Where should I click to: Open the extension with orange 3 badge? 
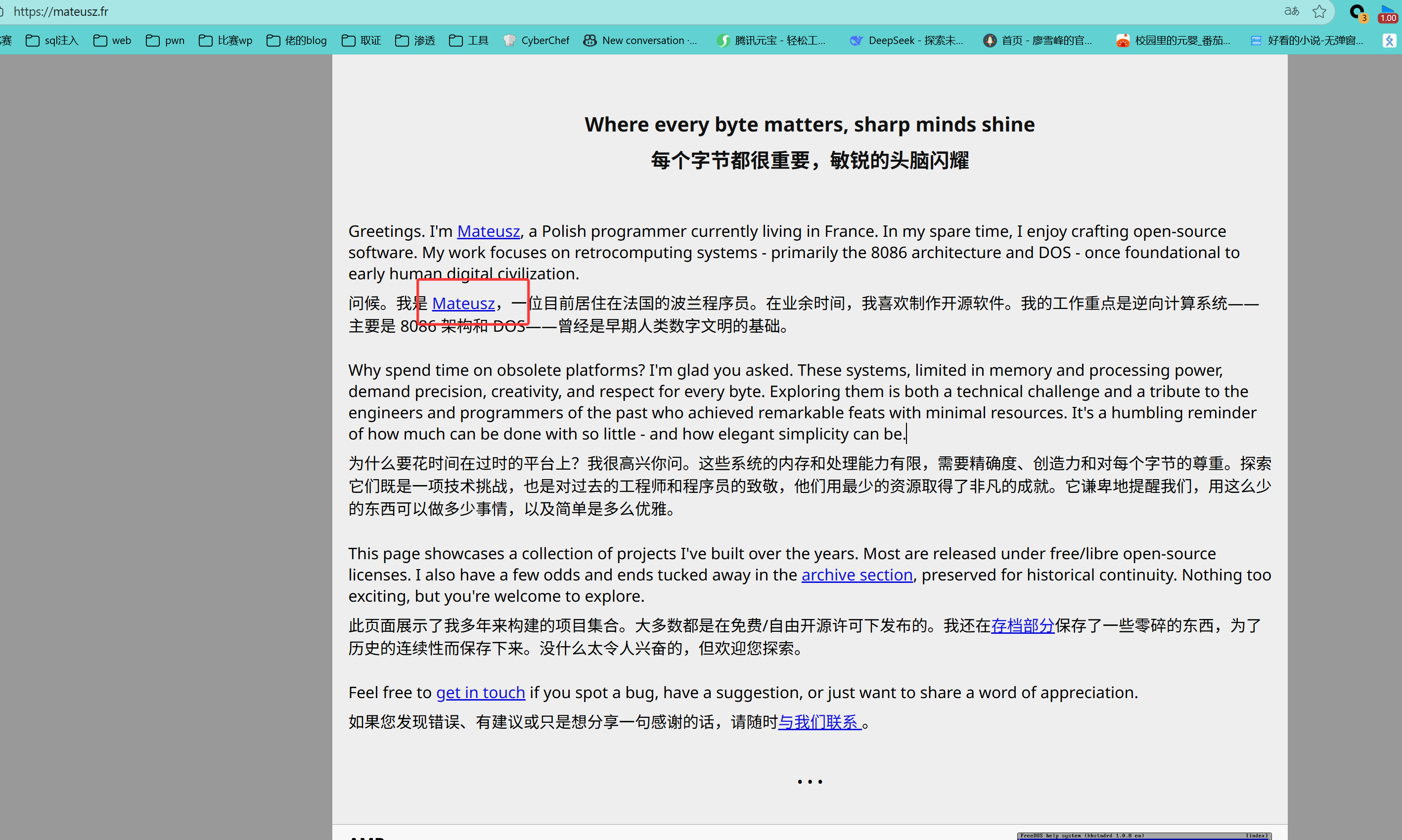1358,12
